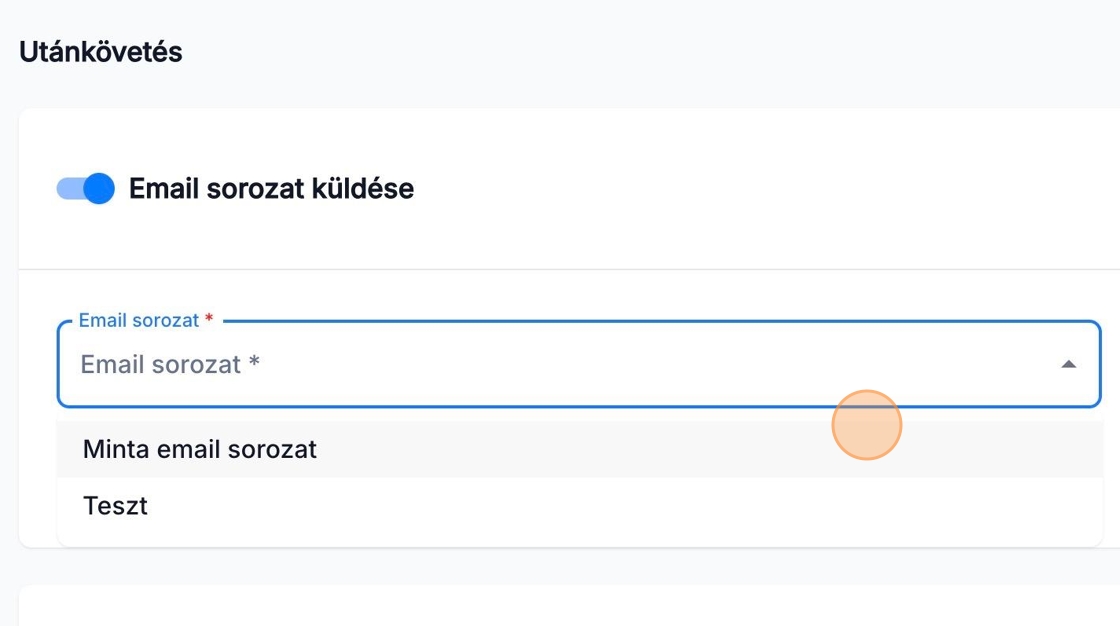
Task: Select the Minta email sorozat option
Action: [200, 449]
